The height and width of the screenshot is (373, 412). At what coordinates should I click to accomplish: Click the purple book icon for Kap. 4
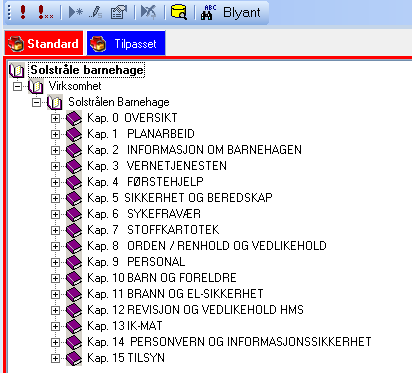[x=74, y=182]
